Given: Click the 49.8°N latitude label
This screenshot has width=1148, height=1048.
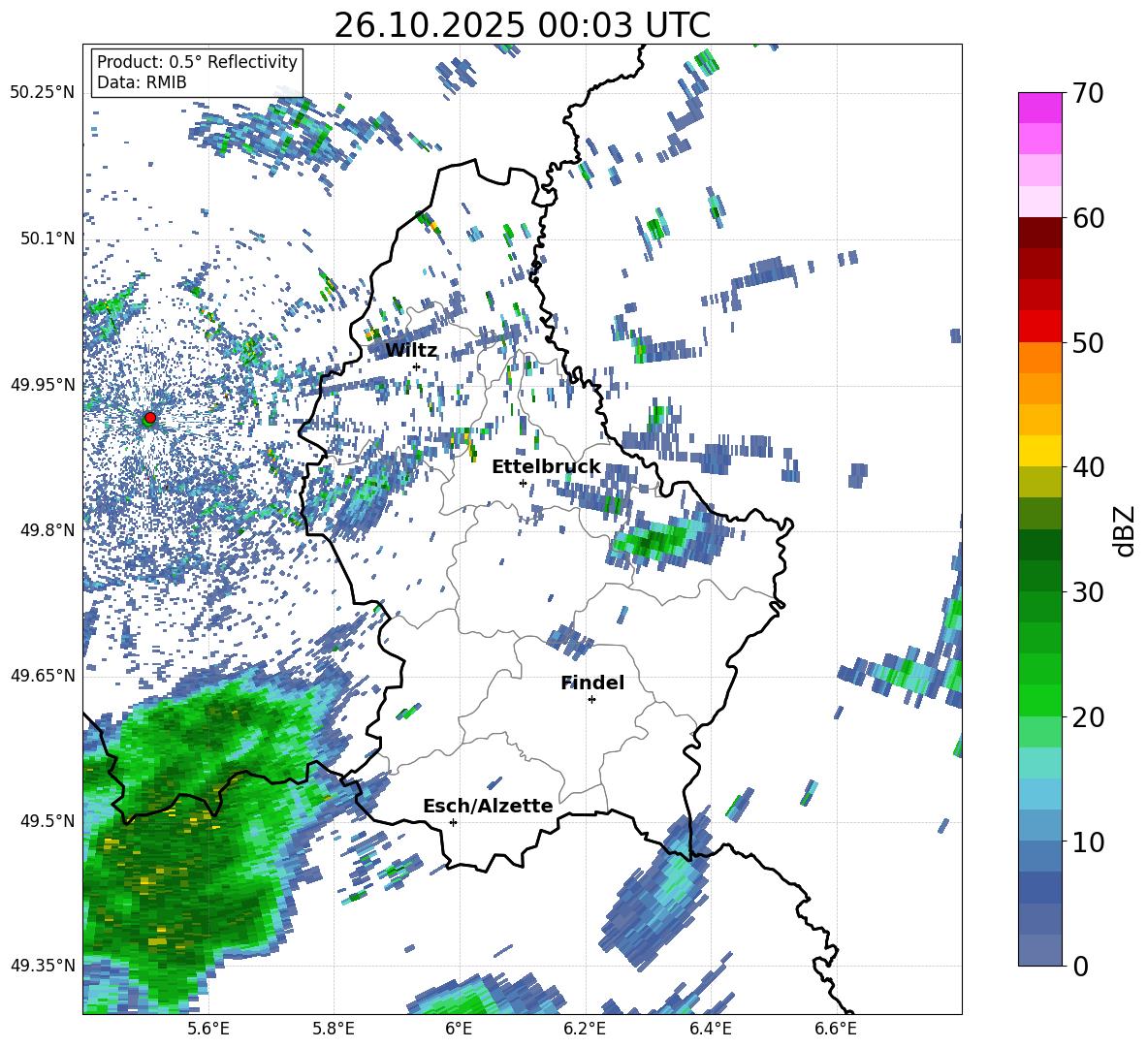Looking at the screenshot, I should click(x=47, y=530).
